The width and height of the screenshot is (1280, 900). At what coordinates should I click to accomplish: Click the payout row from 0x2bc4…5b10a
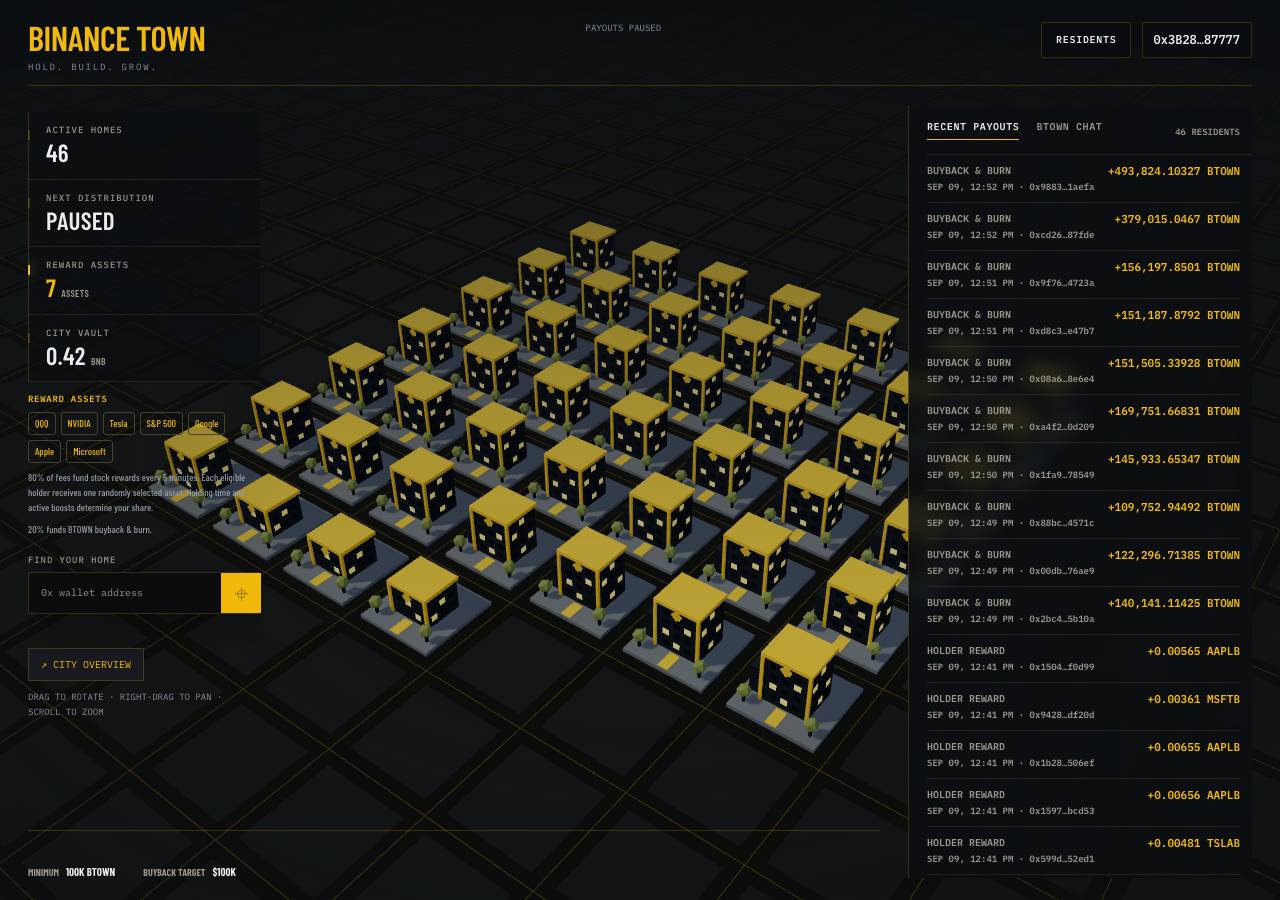pyautogui.click(x=1083, y=611)
